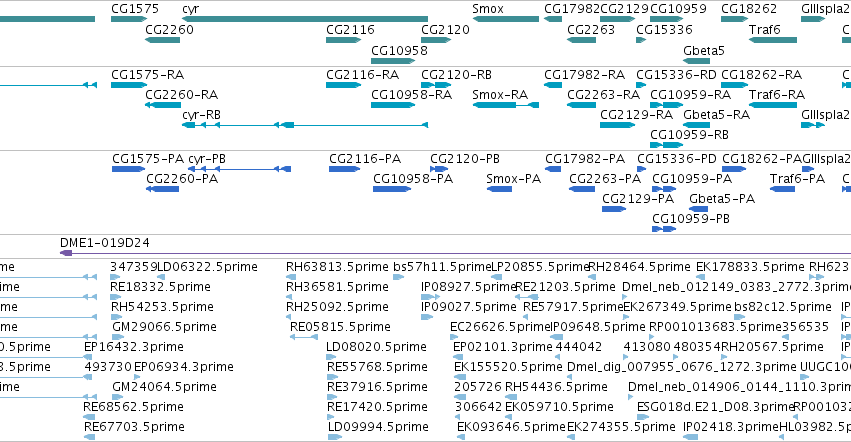Image resolution: width=851 pixels, height=442 pixels.
Task: Click the Gbeta5-PA protein label
Action: pyautogui.click(x=722, y=199)
